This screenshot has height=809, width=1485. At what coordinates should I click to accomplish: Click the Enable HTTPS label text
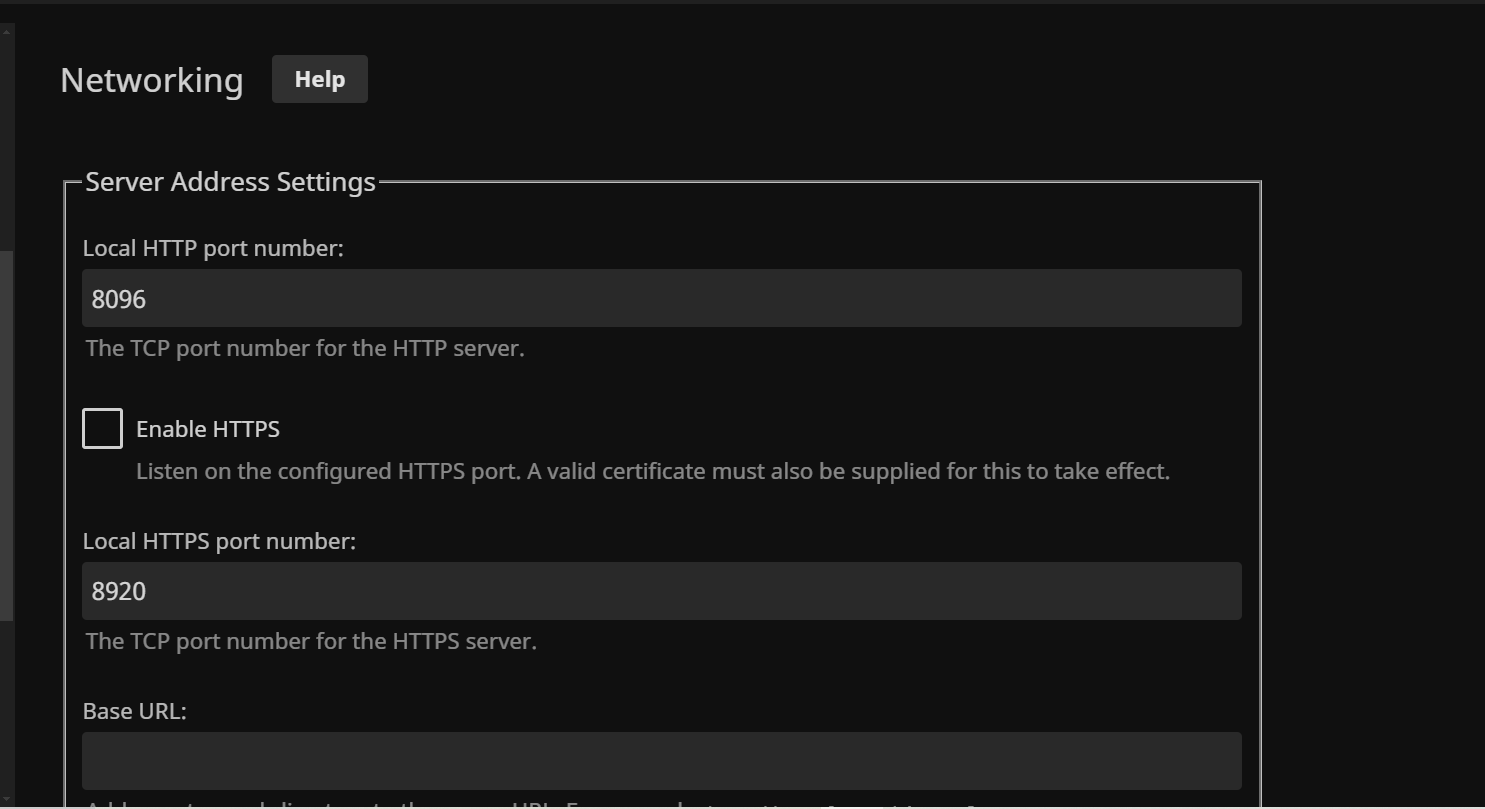click(208, 429)
